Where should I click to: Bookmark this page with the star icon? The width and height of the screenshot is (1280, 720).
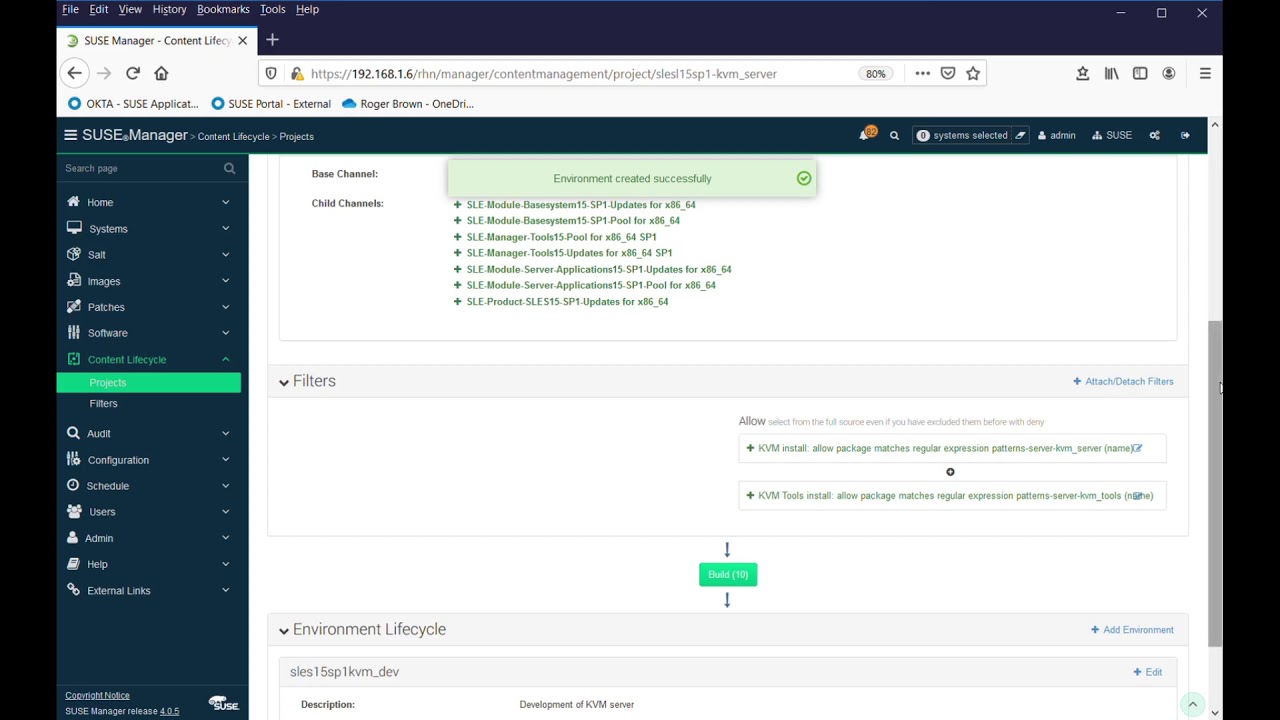[973, 73]
